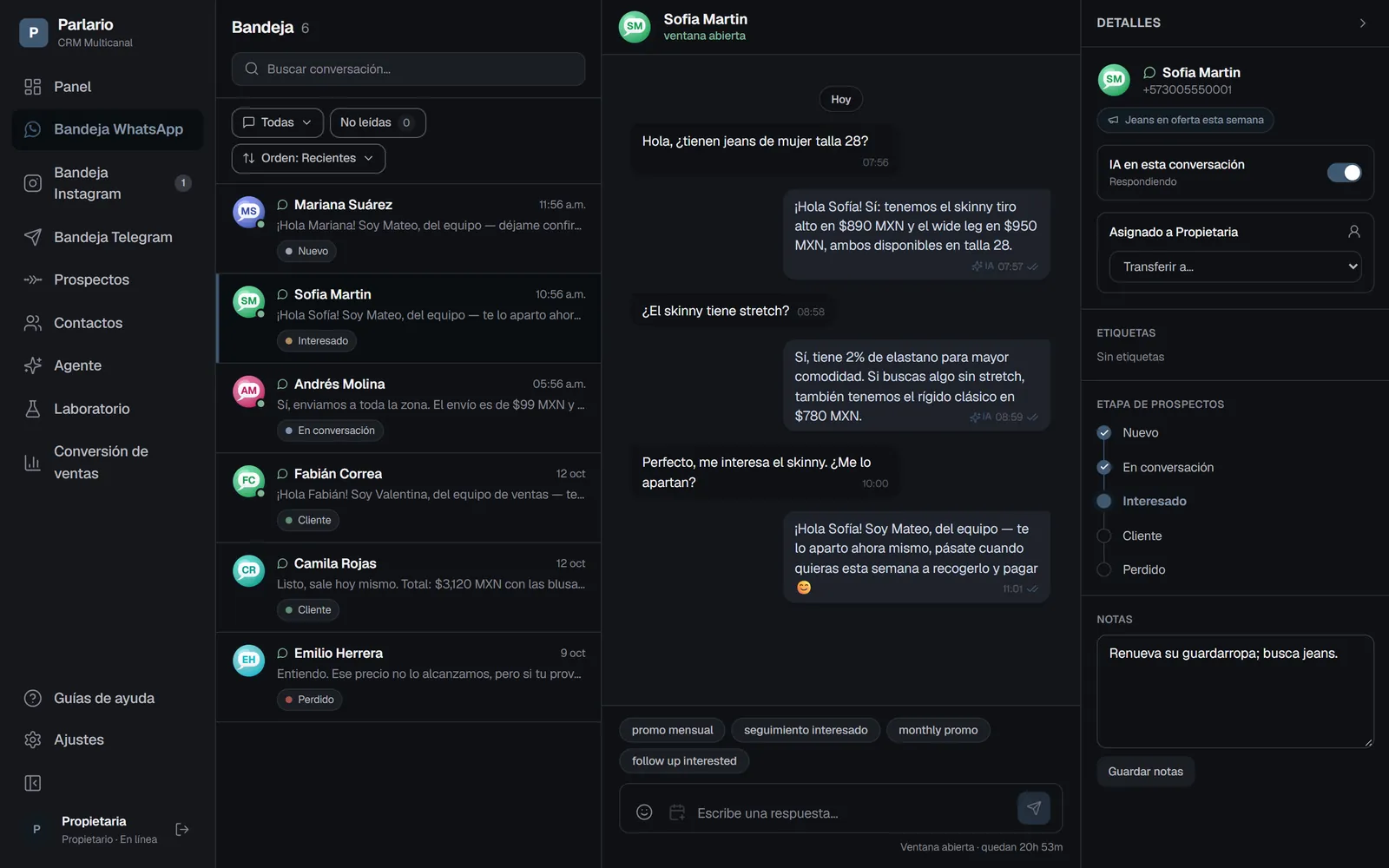Click the Ajustes gear icon
Viewport: 1389px width, 868px height.
[33, 740]
